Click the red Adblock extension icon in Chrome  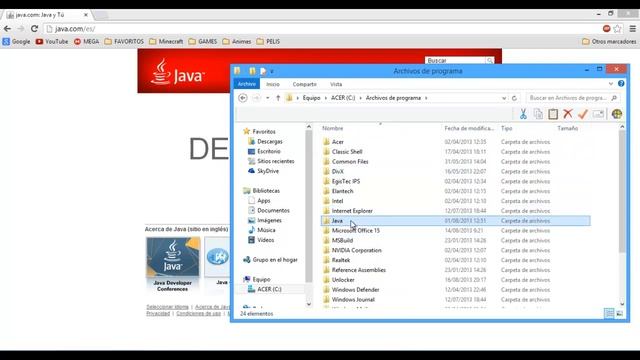(607, 29)
